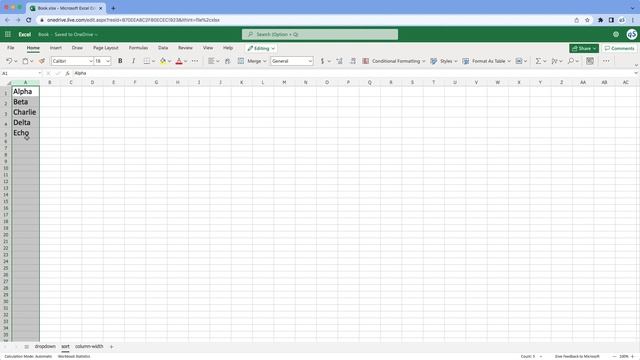Add a new sheet with plus
This screenshot has width=640, height=360.
coord(111,347)
